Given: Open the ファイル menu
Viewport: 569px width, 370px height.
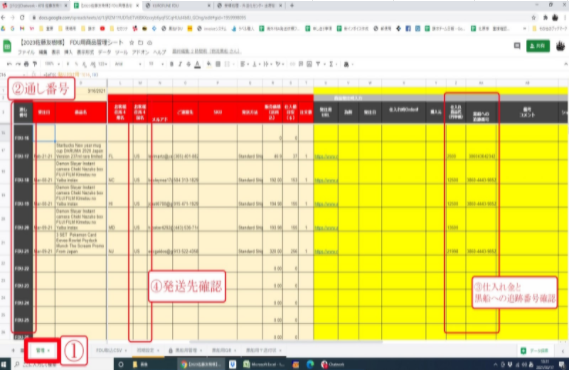Looking at the screenshot, I should (x=26, y=52).
